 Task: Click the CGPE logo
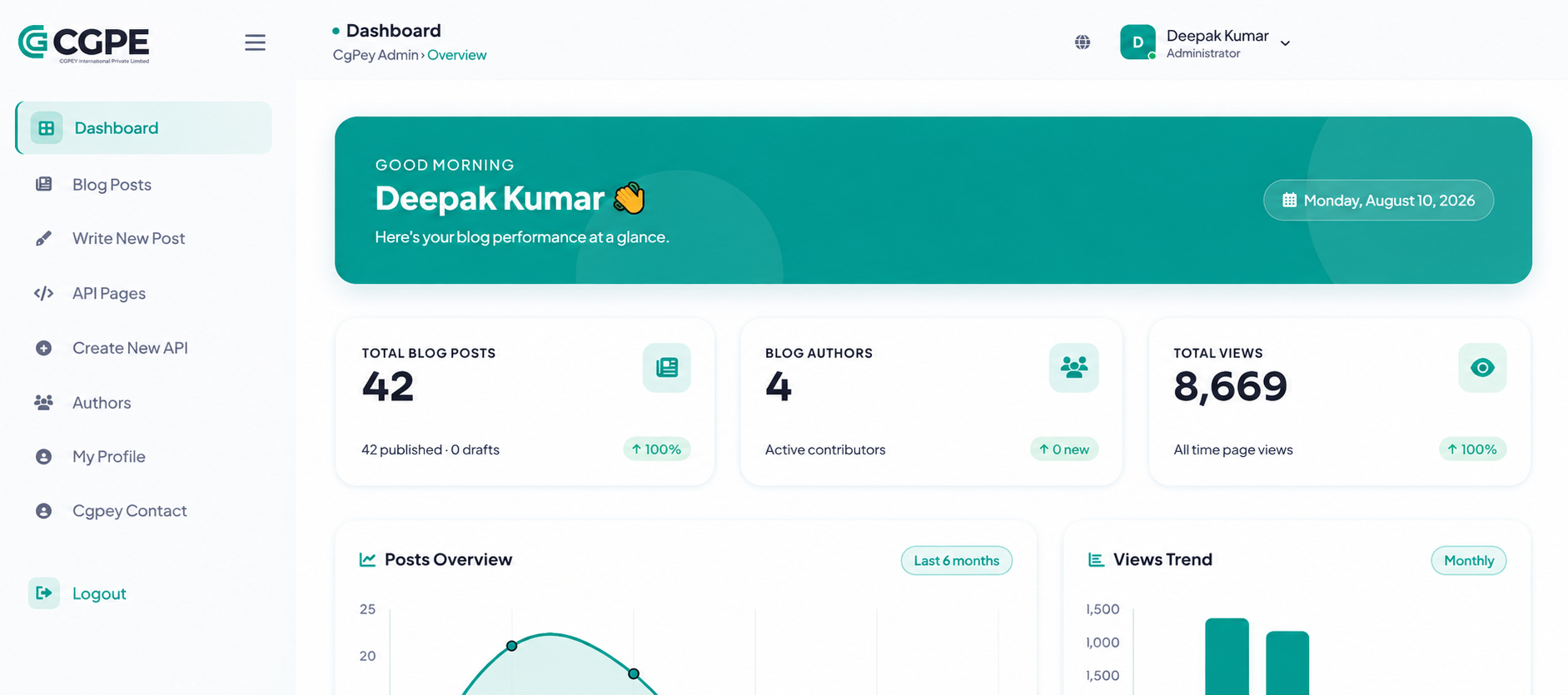[84, 43]
